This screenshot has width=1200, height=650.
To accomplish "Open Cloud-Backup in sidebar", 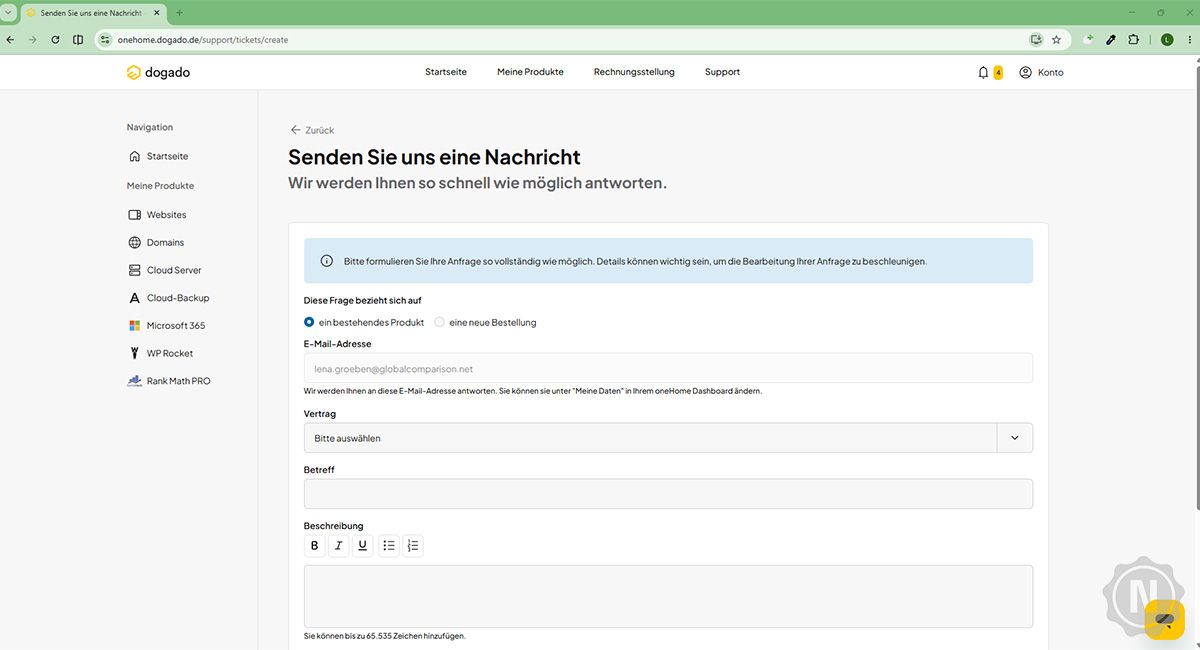I will click(169, 298).
